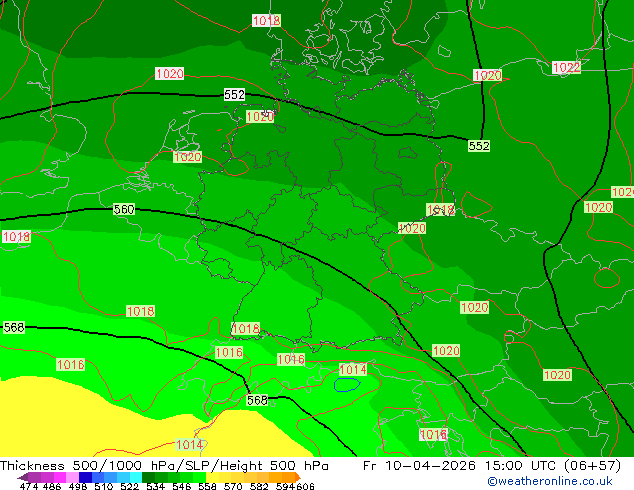This screenshot has width=634, height=490.
Task: Click the dark green swatch above 534 in the legend
Action: tap(148, 477)
